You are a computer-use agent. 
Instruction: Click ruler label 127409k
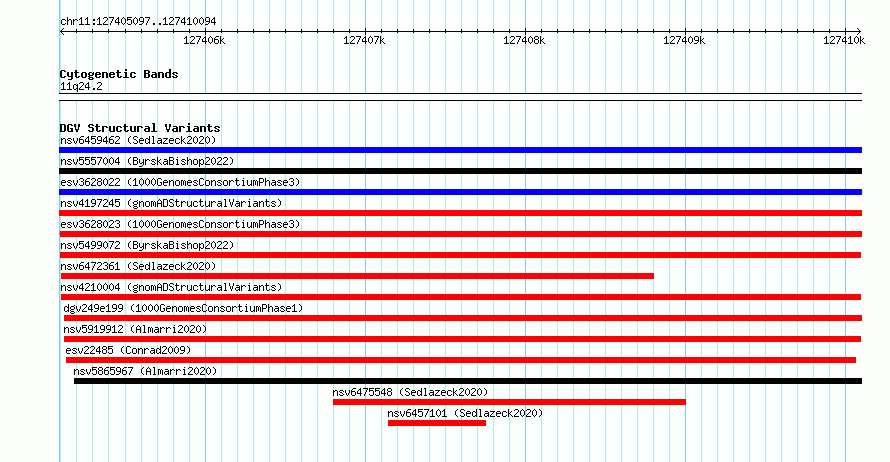coord(685,40)
